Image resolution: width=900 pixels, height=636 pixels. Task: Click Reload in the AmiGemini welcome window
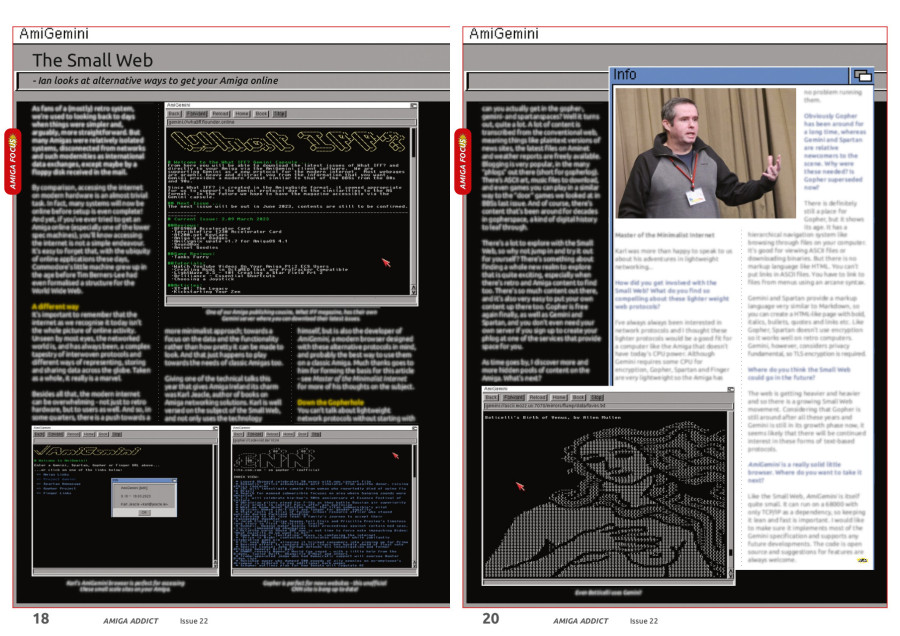73,434
